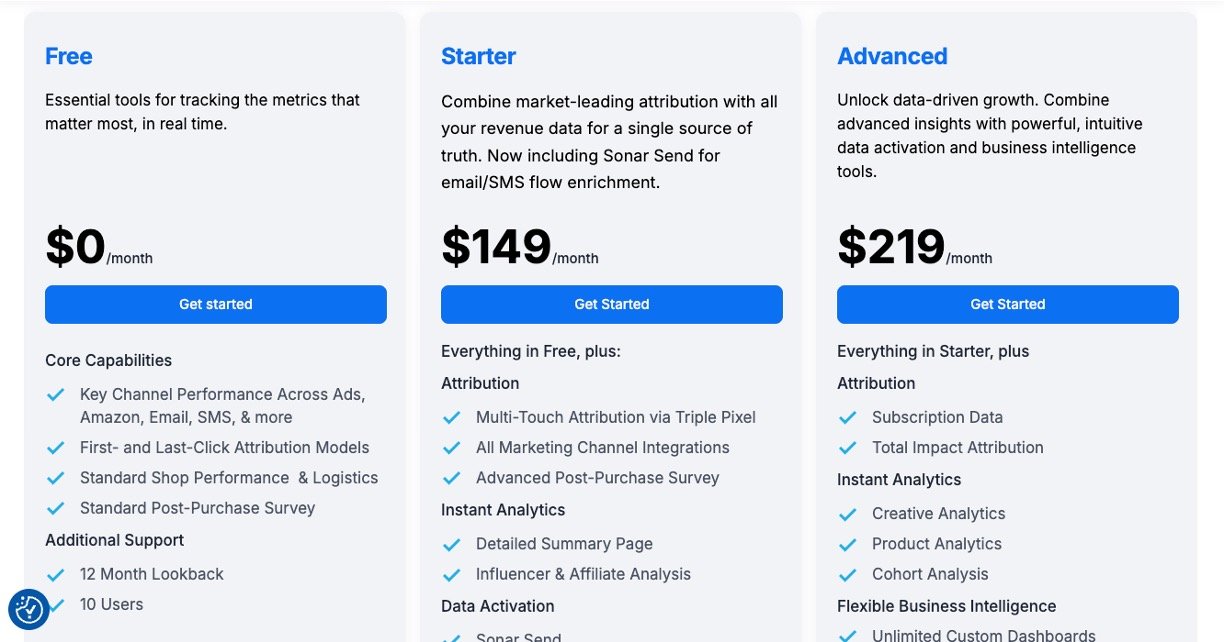The image size is (1224, 642).
Task: Click checkmark beside Creative Analytics
Action: 848,514
